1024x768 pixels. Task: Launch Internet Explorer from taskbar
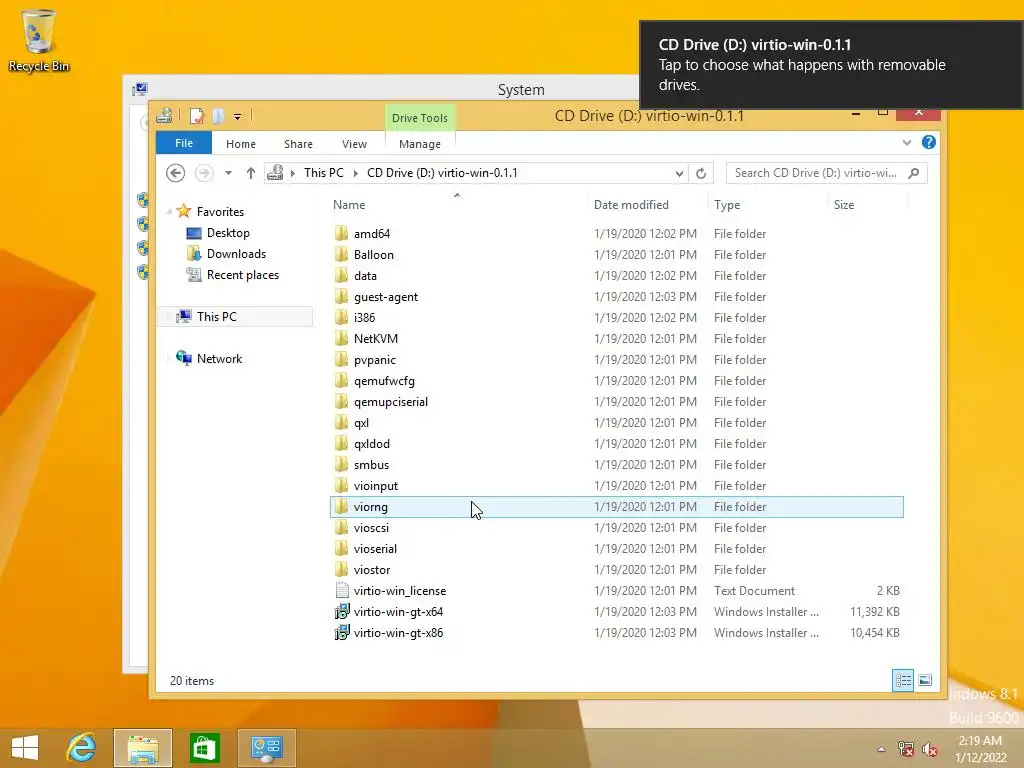82,748
